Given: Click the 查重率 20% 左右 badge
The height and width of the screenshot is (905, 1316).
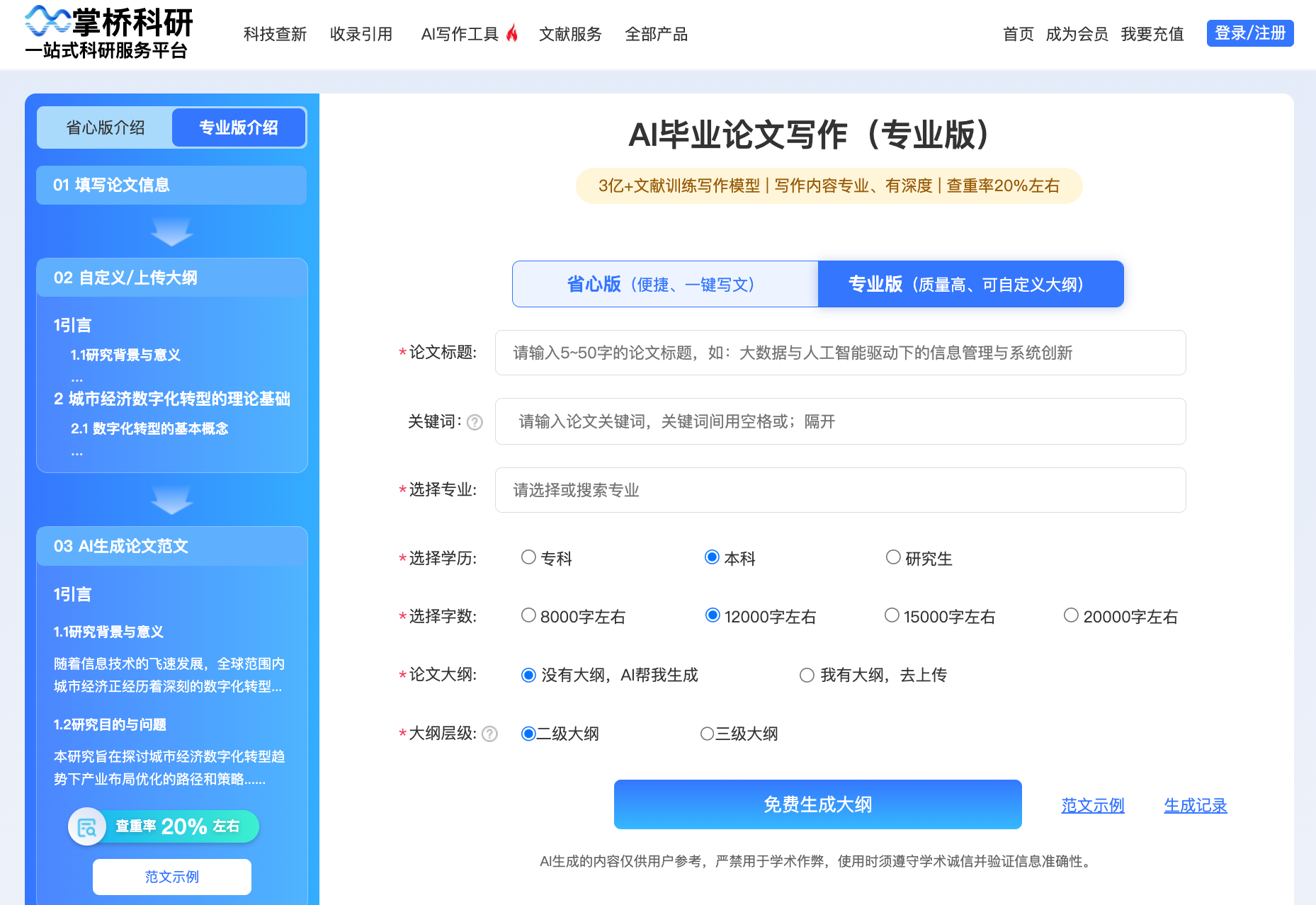Looking at the screenshot, I should click(x=164, y=826).
